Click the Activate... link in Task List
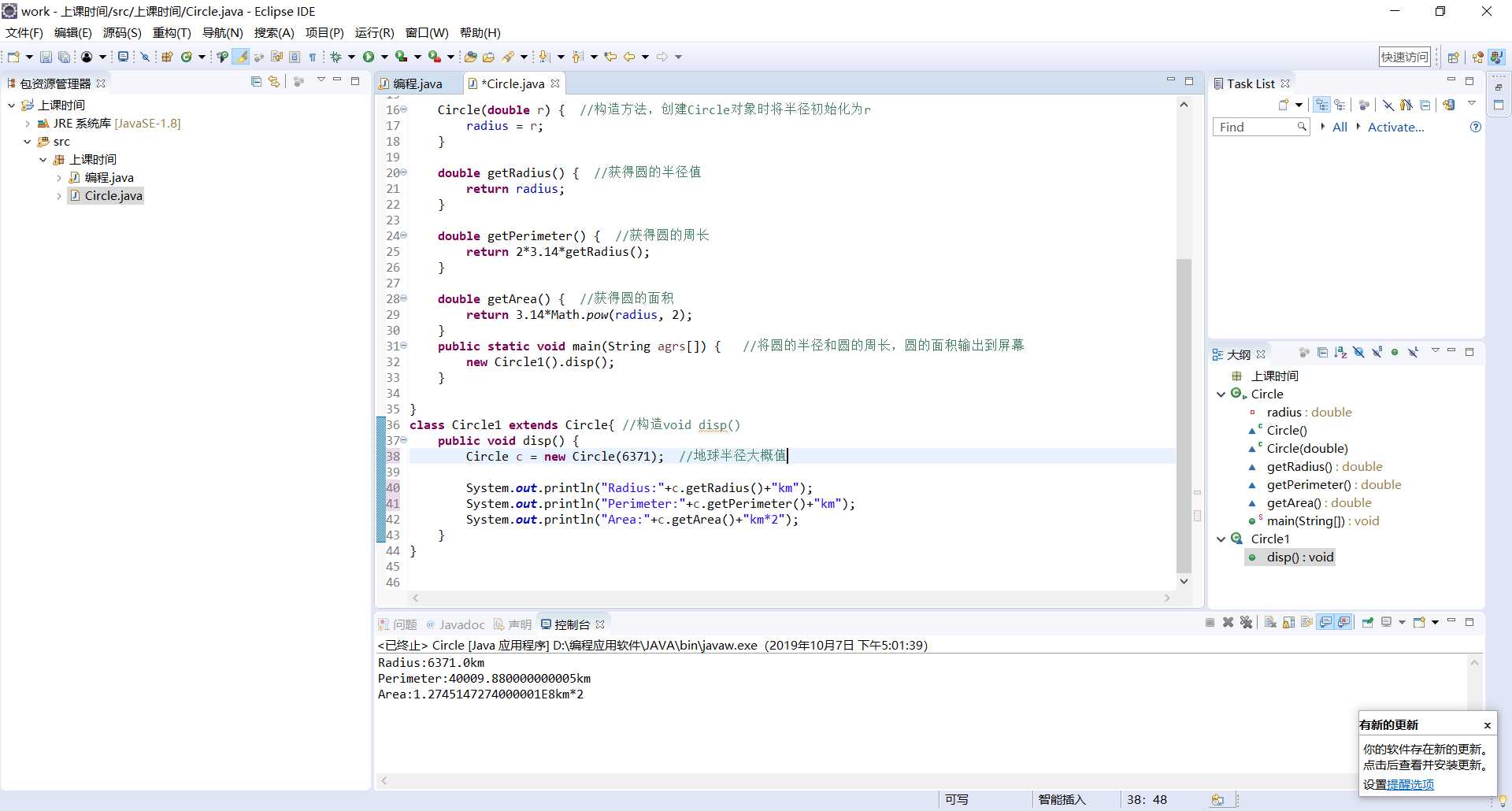 [x=1395, y=127]
